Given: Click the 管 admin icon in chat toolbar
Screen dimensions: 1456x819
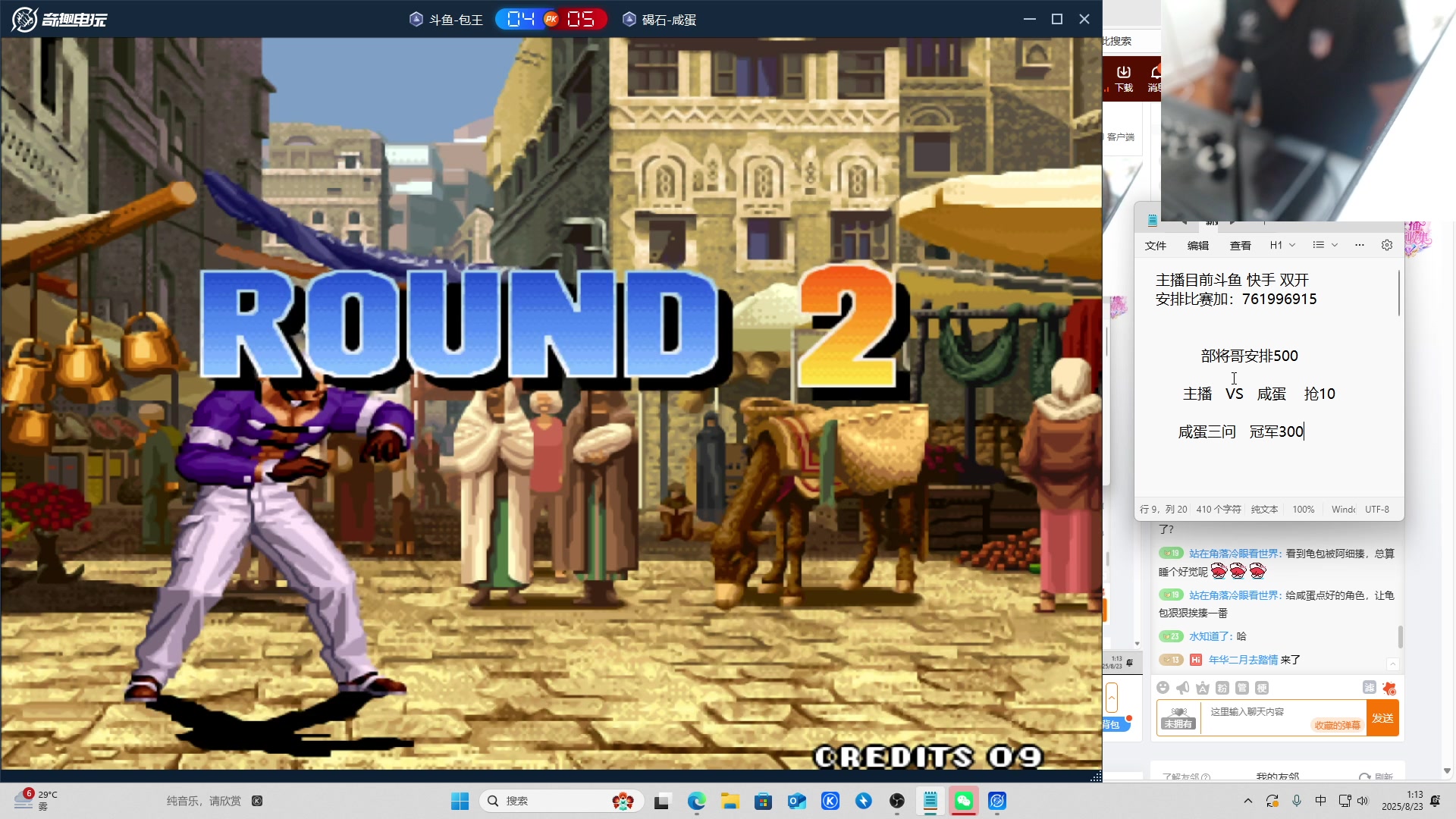Looking at the screenshot, I should click(1242, 688).
